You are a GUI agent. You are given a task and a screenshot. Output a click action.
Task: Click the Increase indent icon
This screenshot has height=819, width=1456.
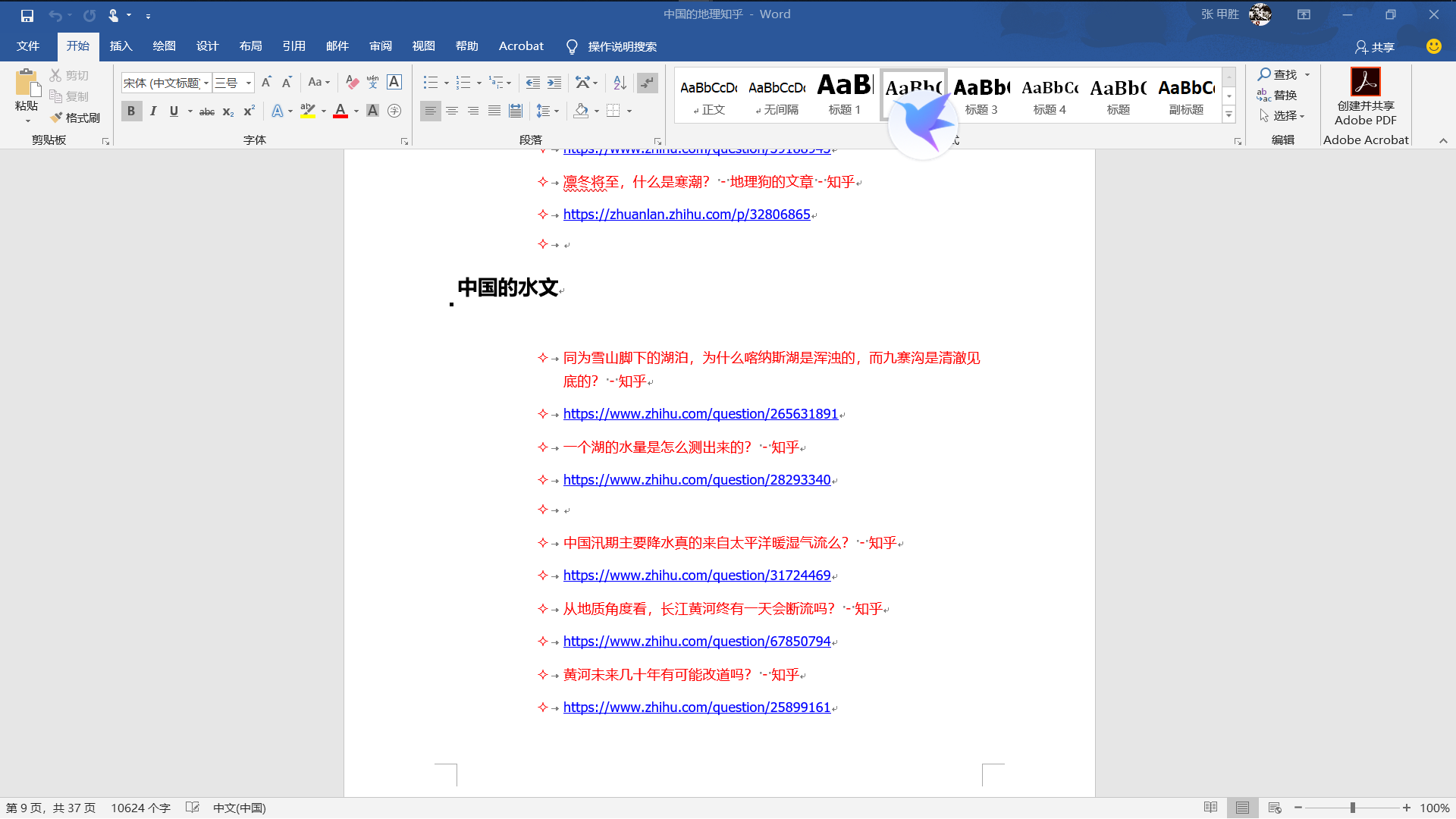554,82
